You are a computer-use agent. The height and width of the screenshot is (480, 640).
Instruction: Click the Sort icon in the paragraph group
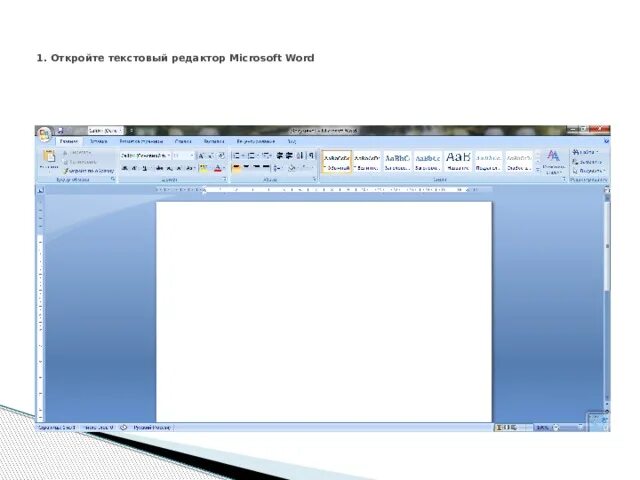point(300,156)
